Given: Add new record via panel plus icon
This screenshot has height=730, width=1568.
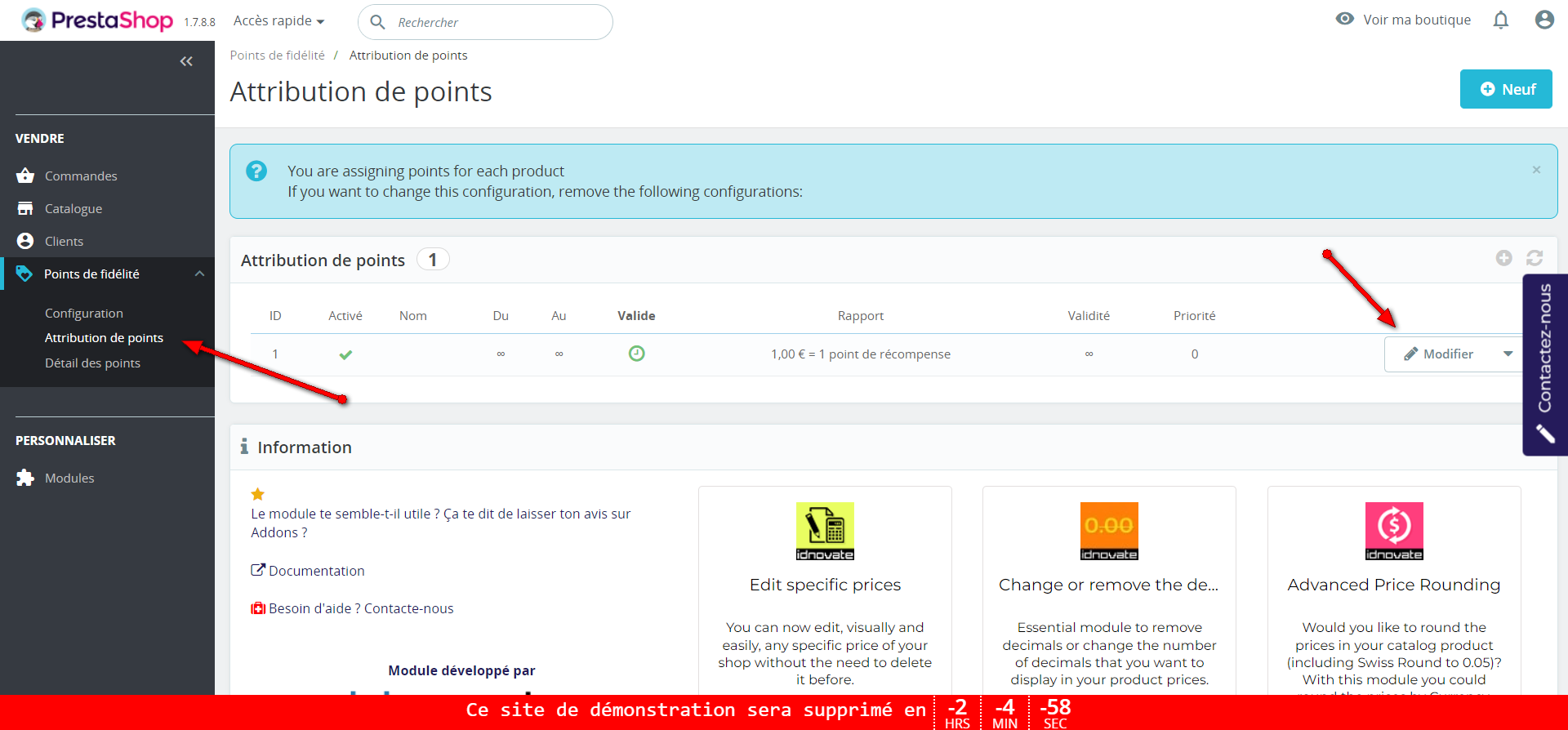Looking at the screenshot, I should coord(1504,258).
